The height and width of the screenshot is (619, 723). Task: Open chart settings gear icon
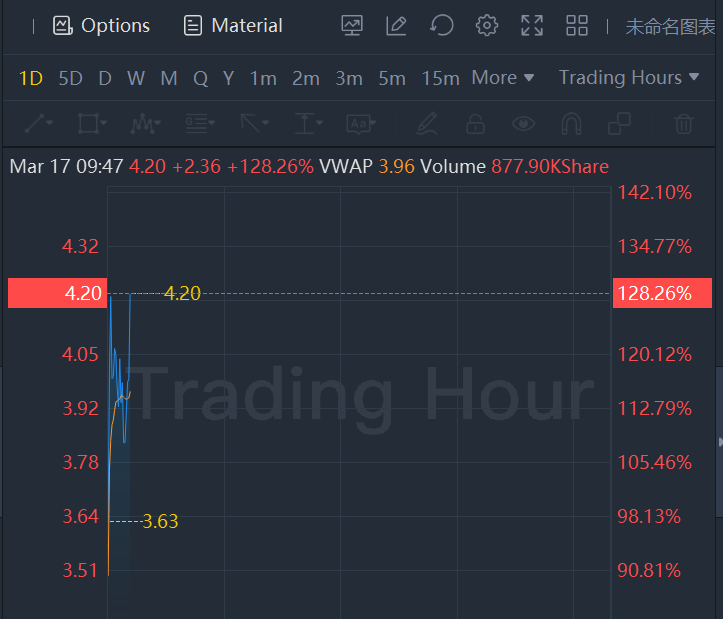point(487,26)
